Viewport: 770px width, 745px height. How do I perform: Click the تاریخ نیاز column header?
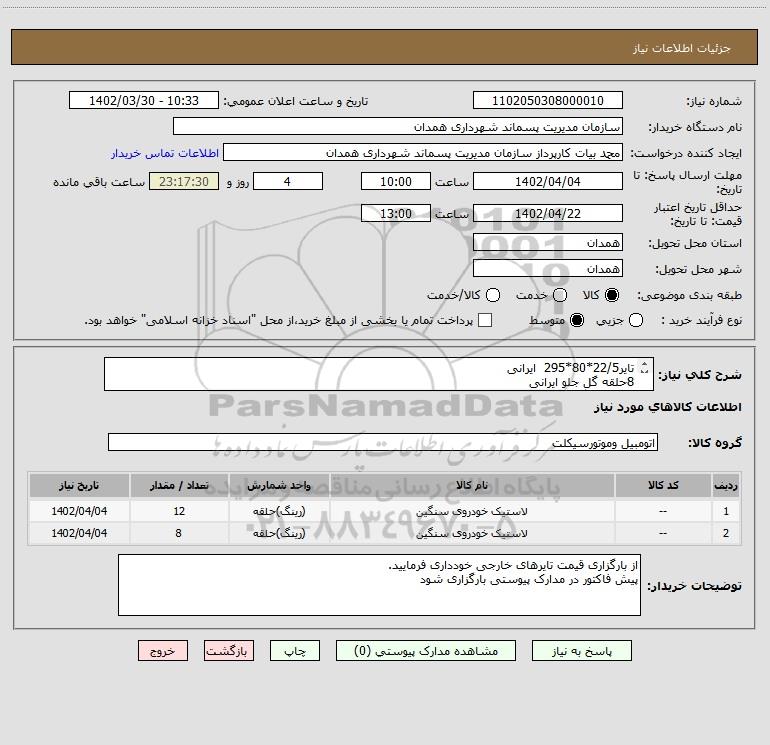coord(79,486)
